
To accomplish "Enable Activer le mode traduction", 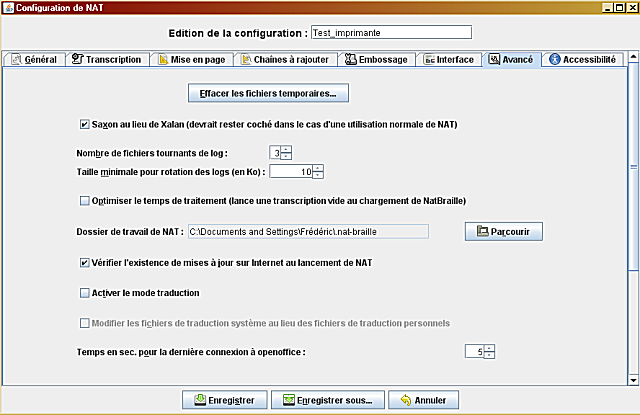I will click(x=84, y=293).
